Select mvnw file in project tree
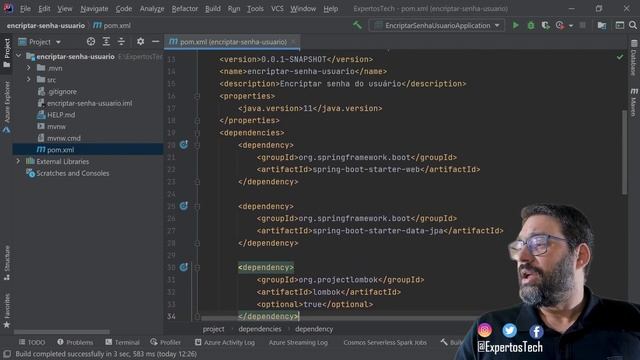This screenshot has height=360, width=640. point(56,127)
